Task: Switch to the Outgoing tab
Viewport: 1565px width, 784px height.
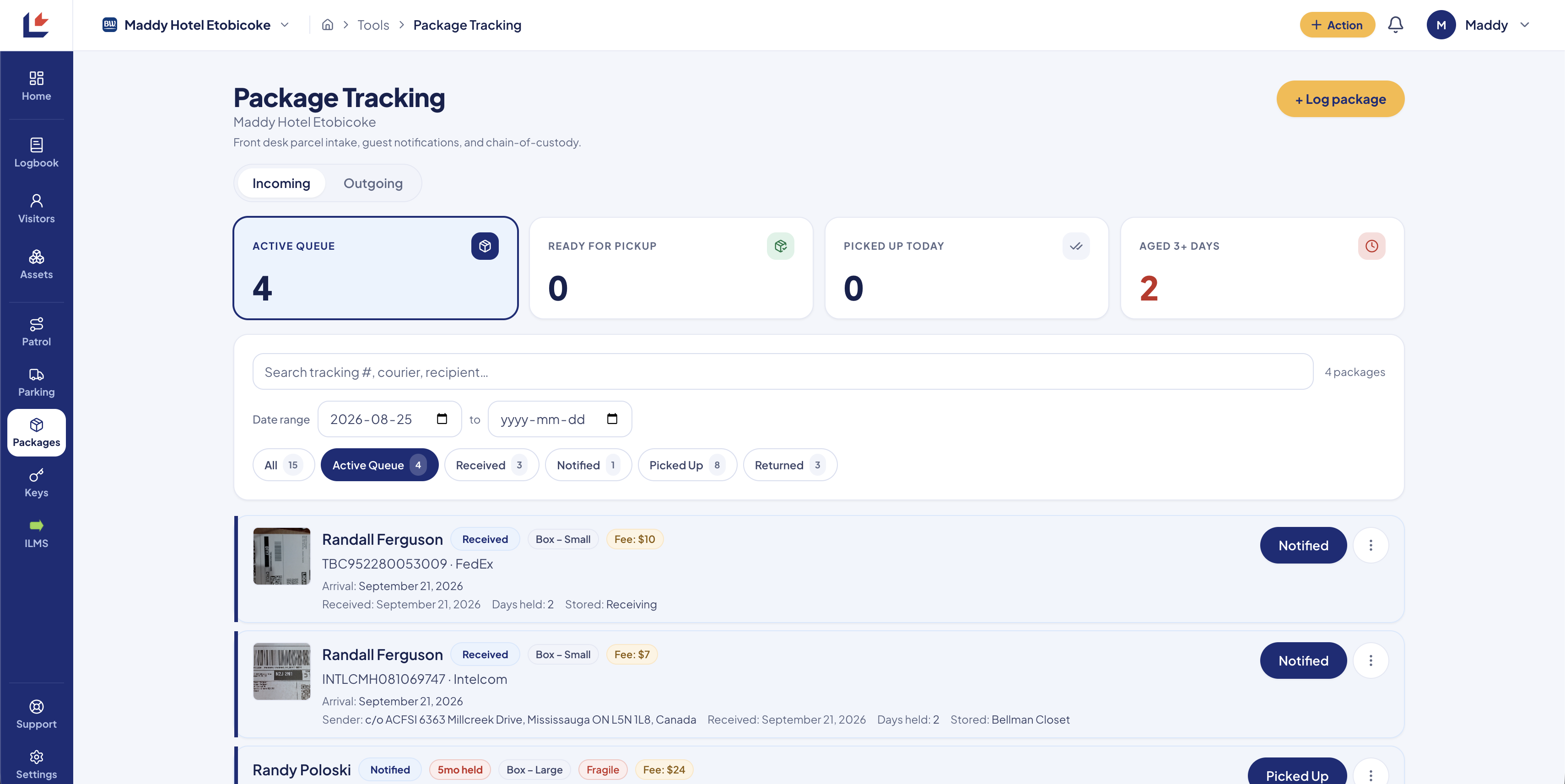Action: pos(373,183)
